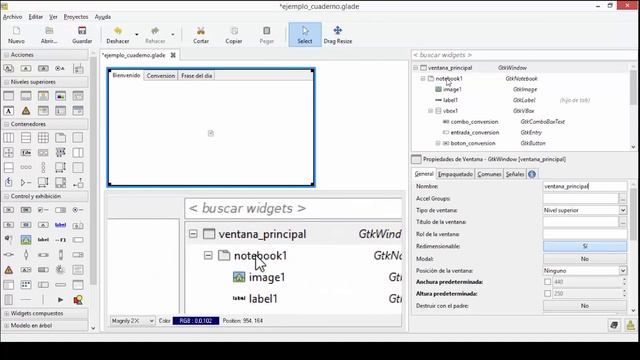
Task: Switch to the Comunes properties tab
Action: click(x=489, y=174)
